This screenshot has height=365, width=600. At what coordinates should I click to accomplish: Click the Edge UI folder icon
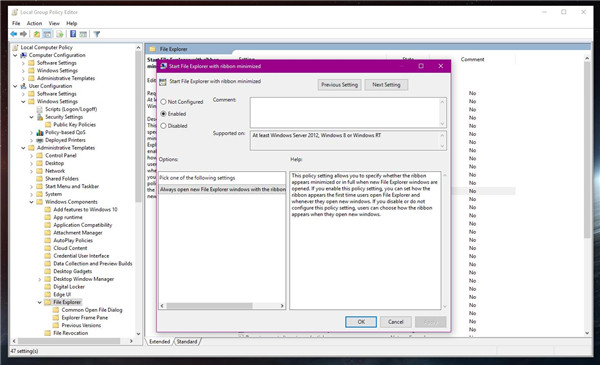48,294
